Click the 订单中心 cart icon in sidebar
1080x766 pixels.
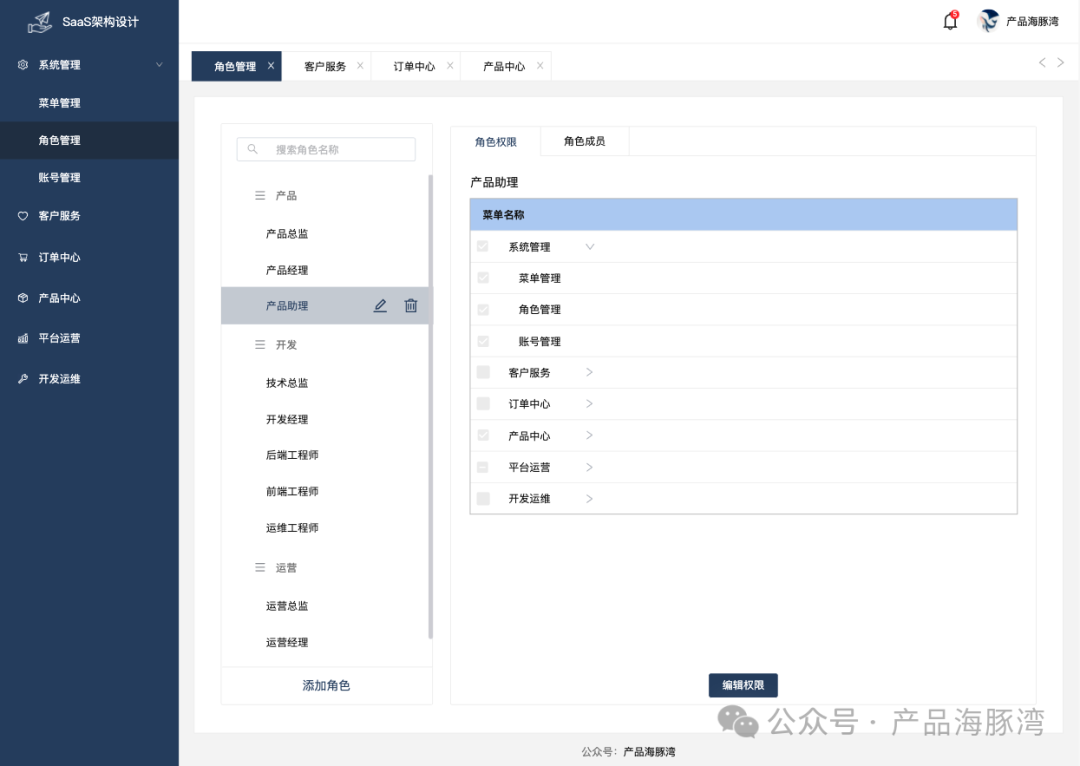[x=22, y=257]
